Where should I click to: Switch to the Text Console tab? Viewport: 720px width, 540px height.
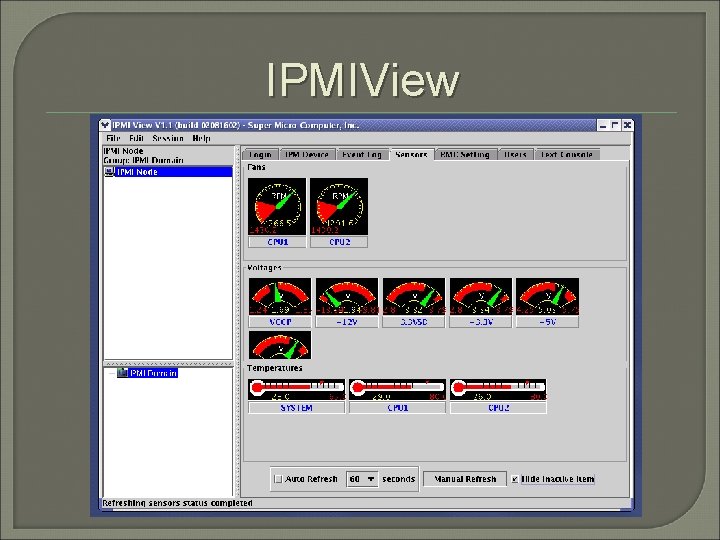(567, 155)
